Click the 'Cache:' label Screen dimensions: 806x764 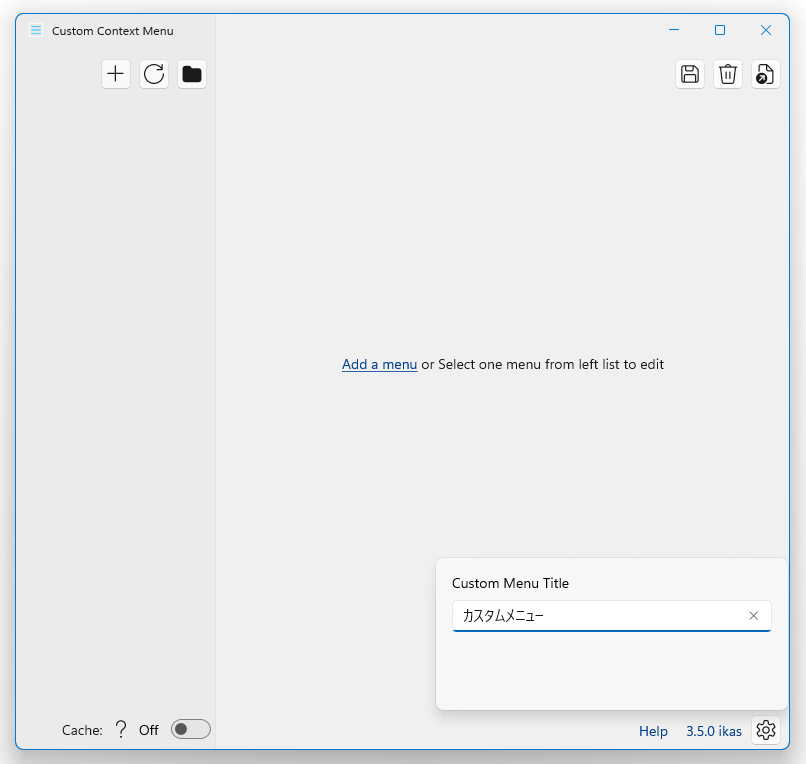(82, 730)
